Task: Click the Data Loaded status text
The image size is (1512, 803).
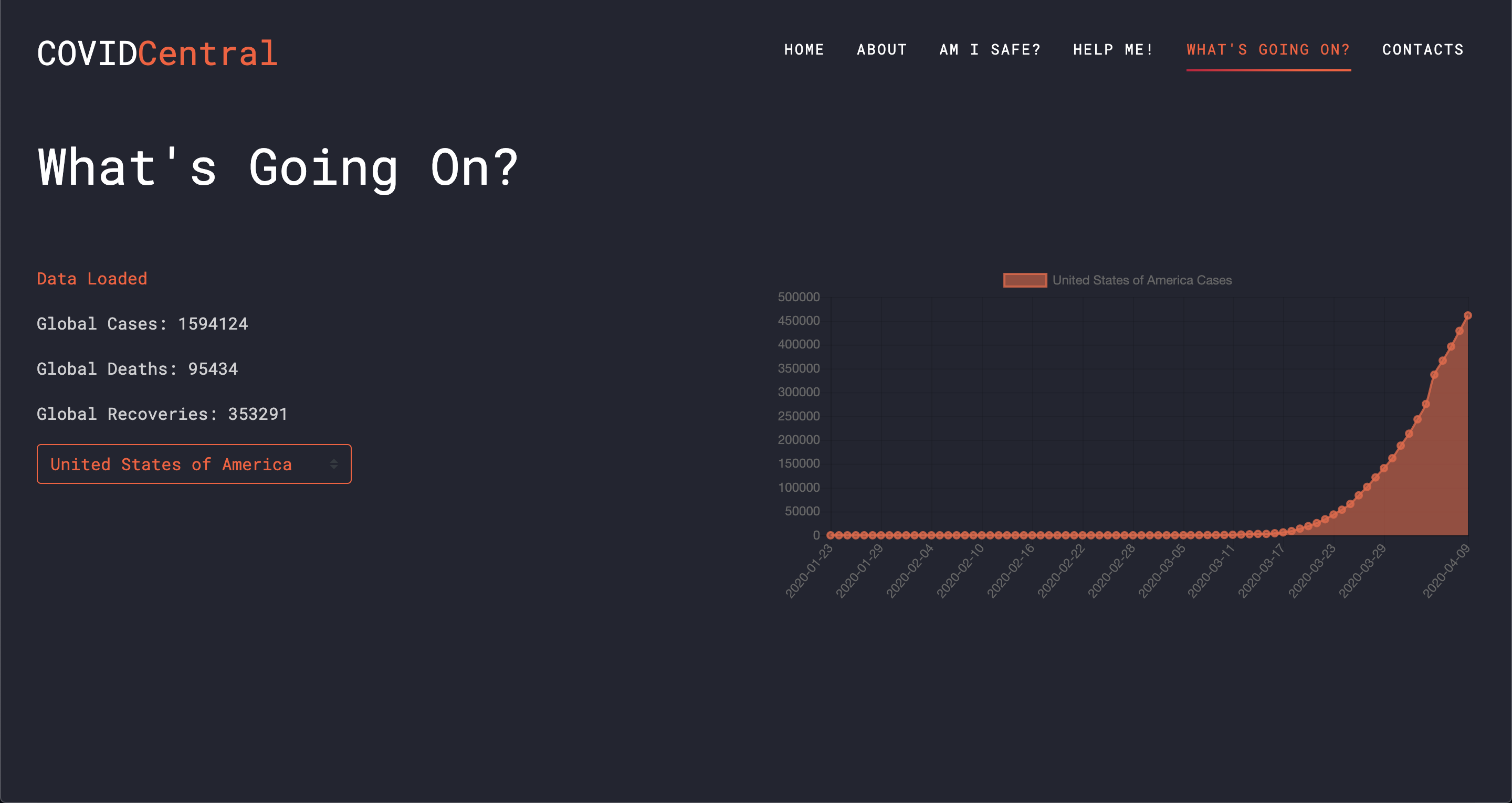Action: (x=92, y=279)
